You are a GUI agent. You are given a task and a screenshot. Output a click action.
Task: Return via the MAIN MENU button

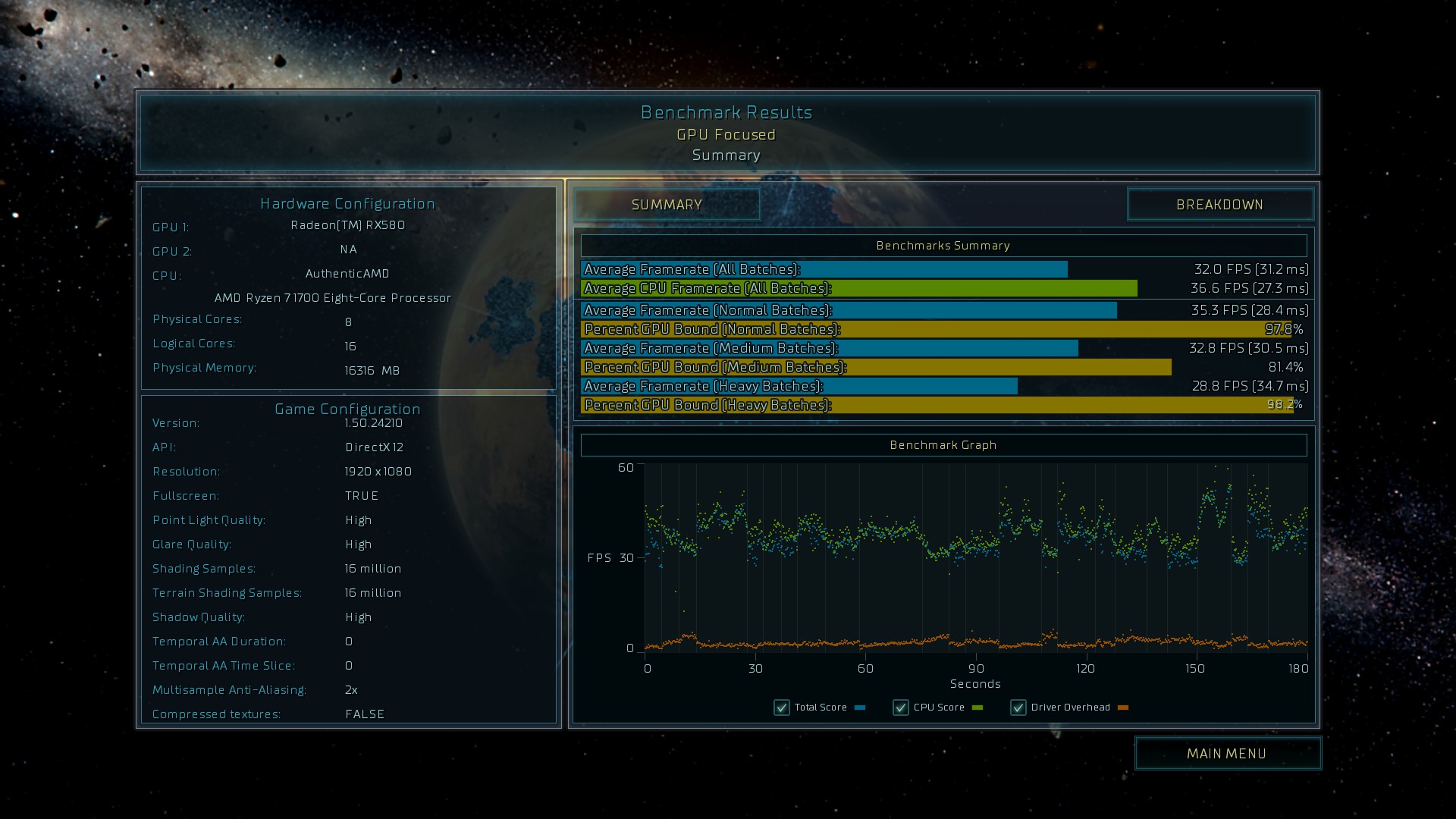click(1227, 754)
